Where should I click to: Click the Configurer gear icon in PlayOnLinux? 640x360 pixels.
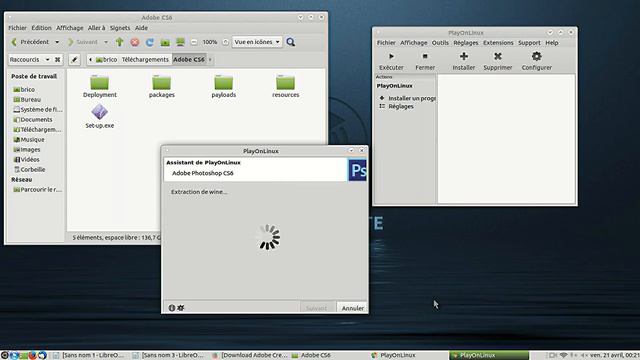coord(536,56)
